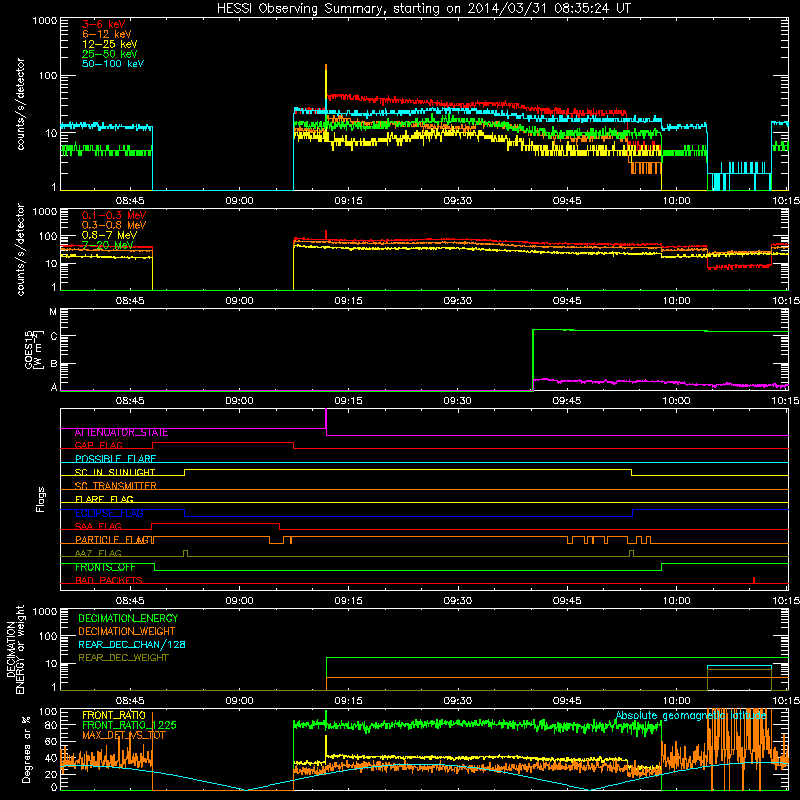
Task: Click the FLARE_FLAG label
Action: (x=104, y=499)
